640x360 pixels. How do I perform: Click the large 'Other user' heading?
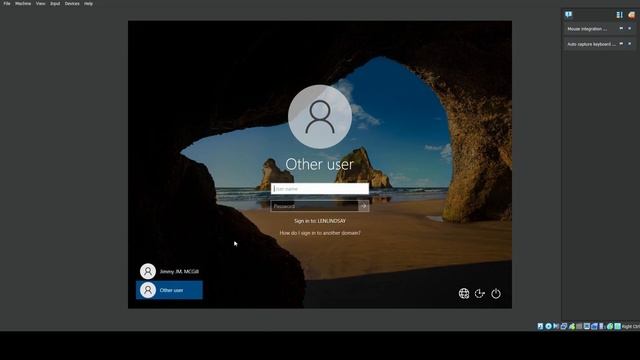tap(320, 164)
